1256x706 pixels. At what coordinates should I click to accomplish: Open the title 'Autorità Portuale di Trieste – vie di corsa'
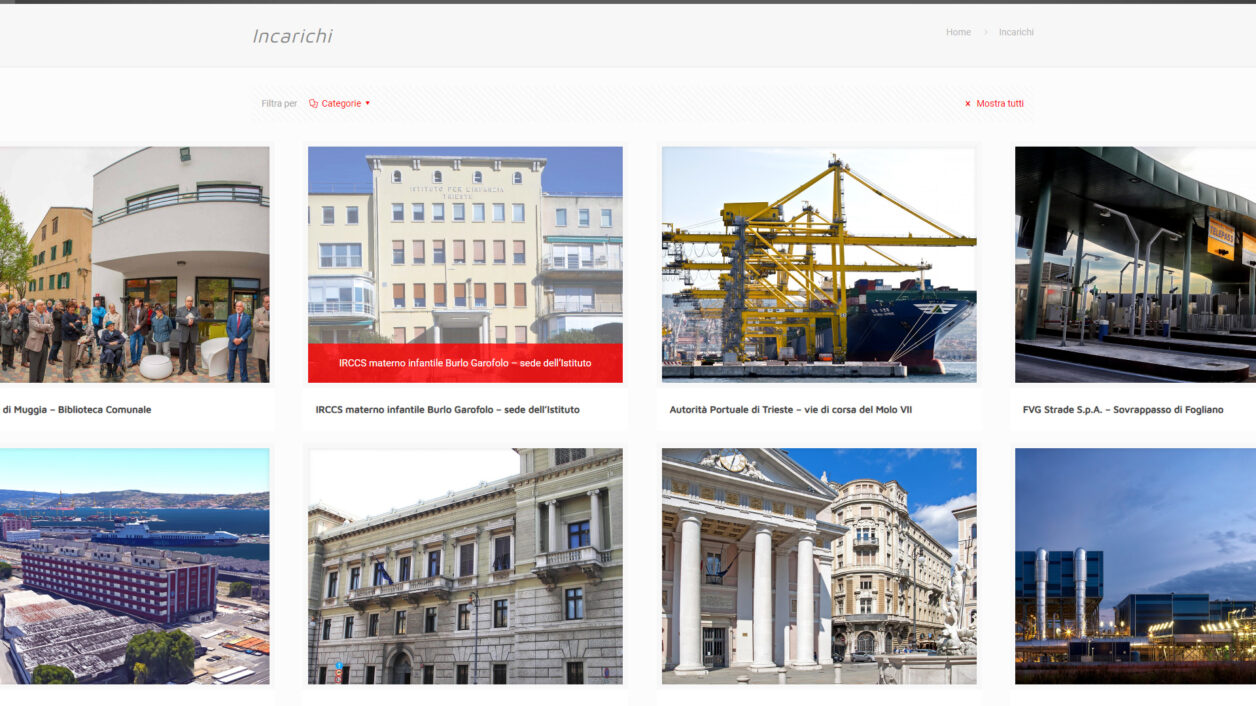(790, 409)
